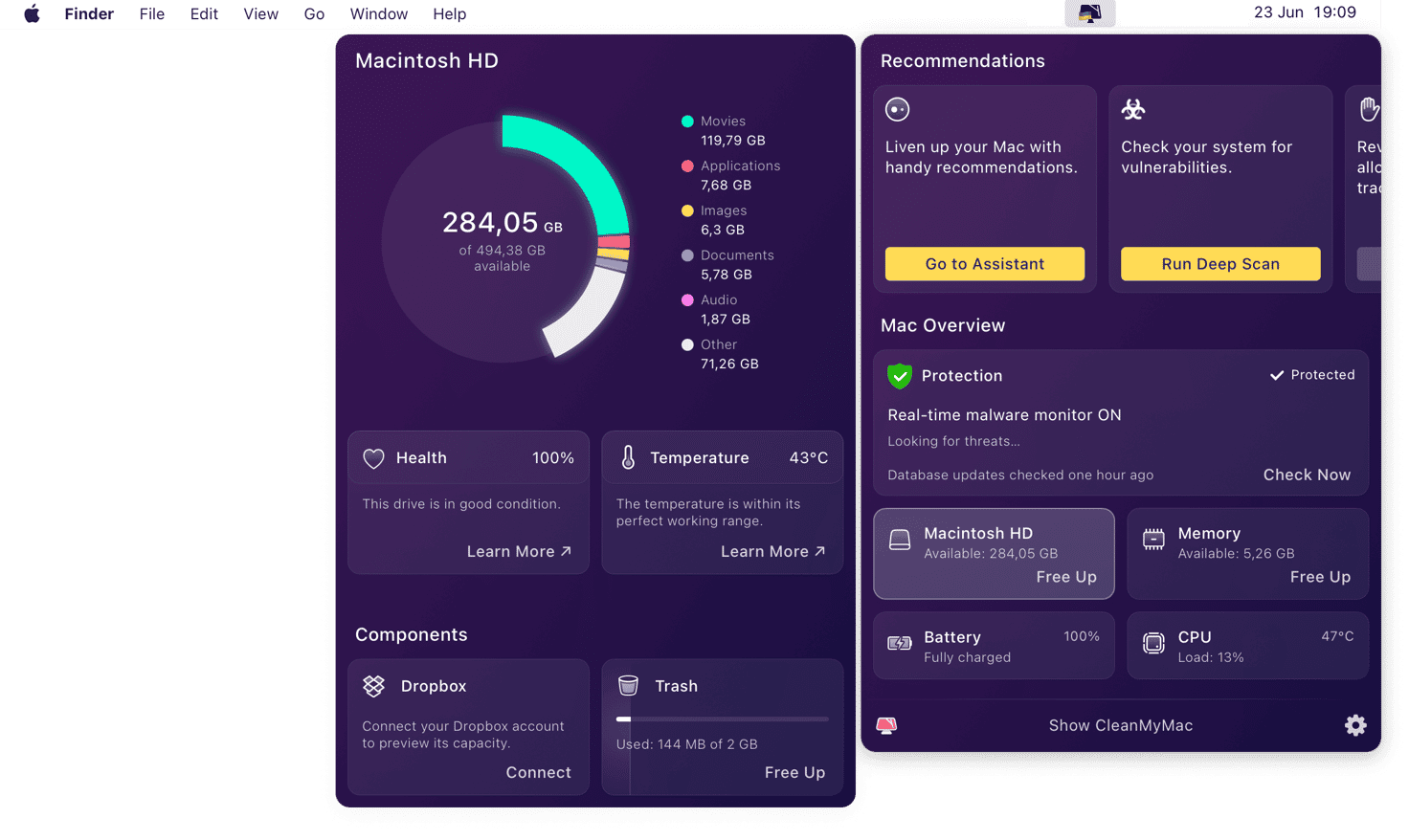Click the '284,05 GB' available value in chart
This screenshot has width=1409, height=840.
click(502, 223)
